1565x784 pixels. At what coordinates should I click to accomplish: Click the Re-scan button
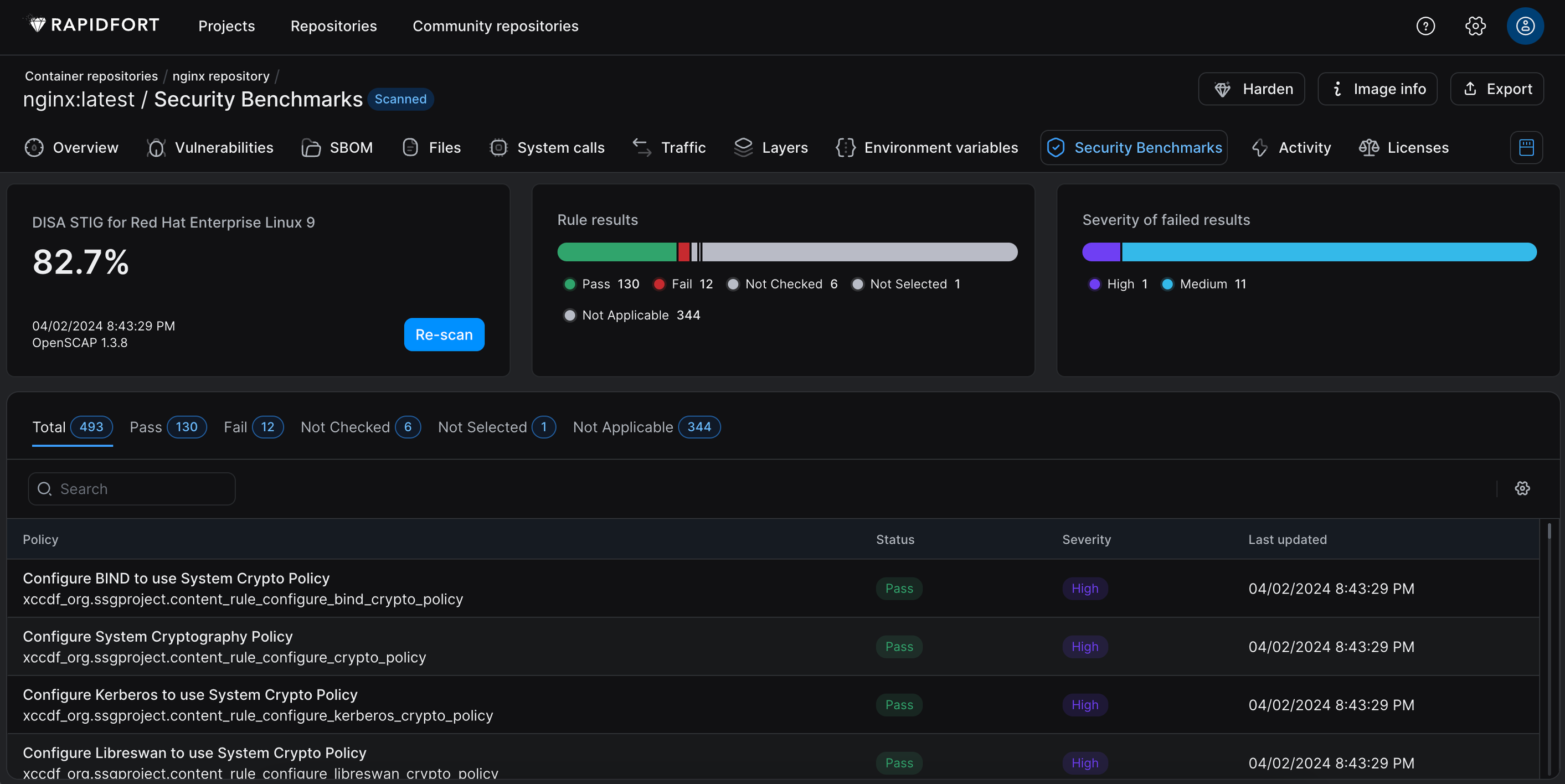[x=444, y=334]
